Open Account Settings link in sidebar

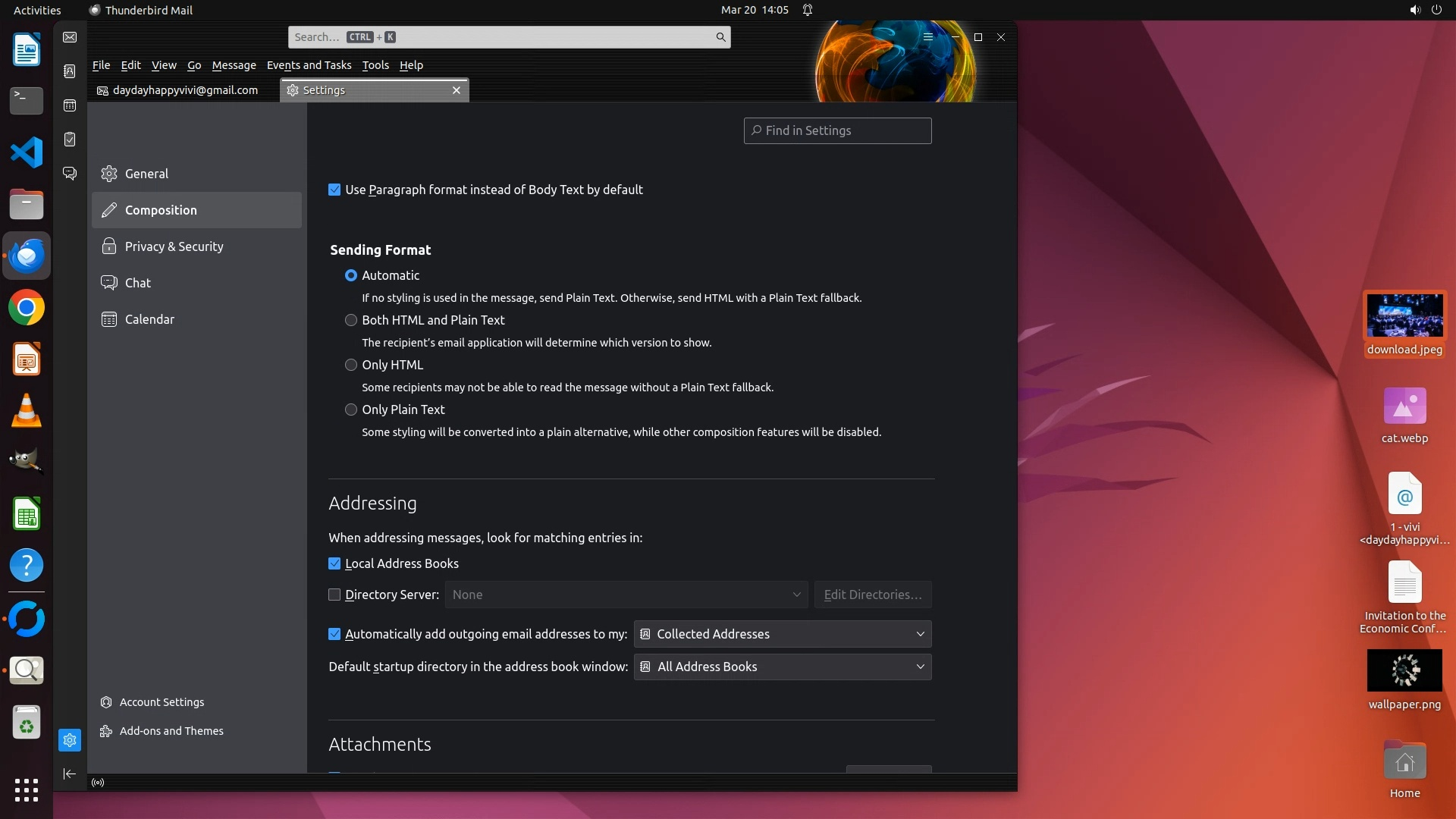coord(162,702)
